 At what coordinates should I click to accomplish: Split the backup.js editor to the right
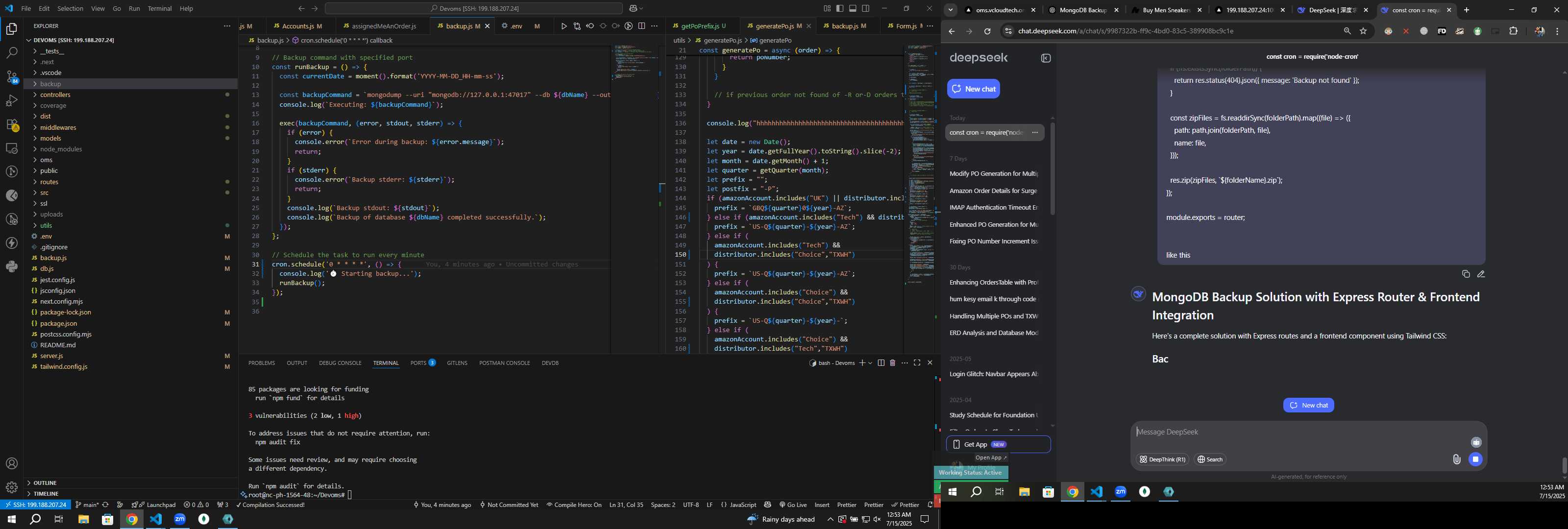coord(641,26)
